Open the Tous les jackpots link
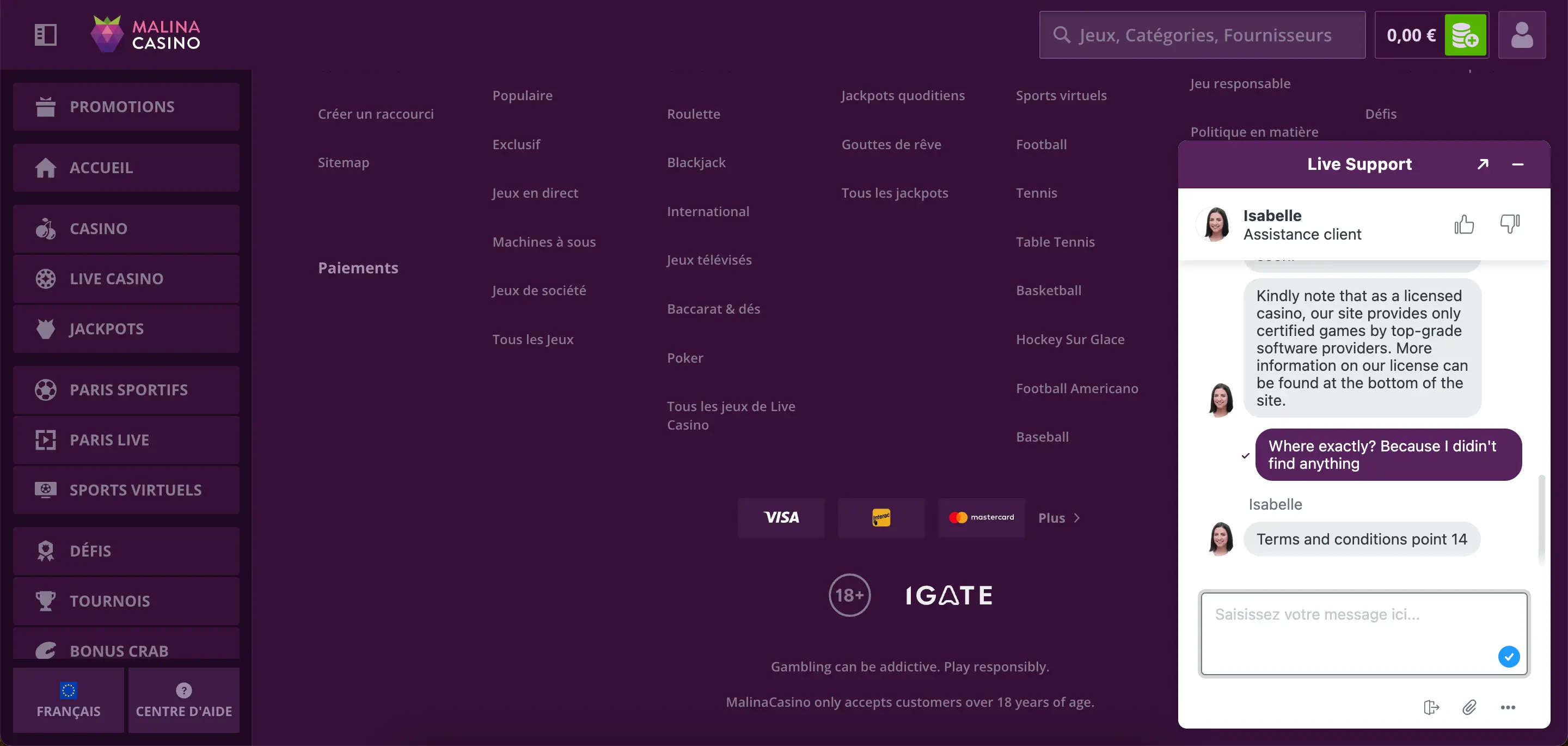This screenshot has width=1568, height=746. [x=895, y=193]
